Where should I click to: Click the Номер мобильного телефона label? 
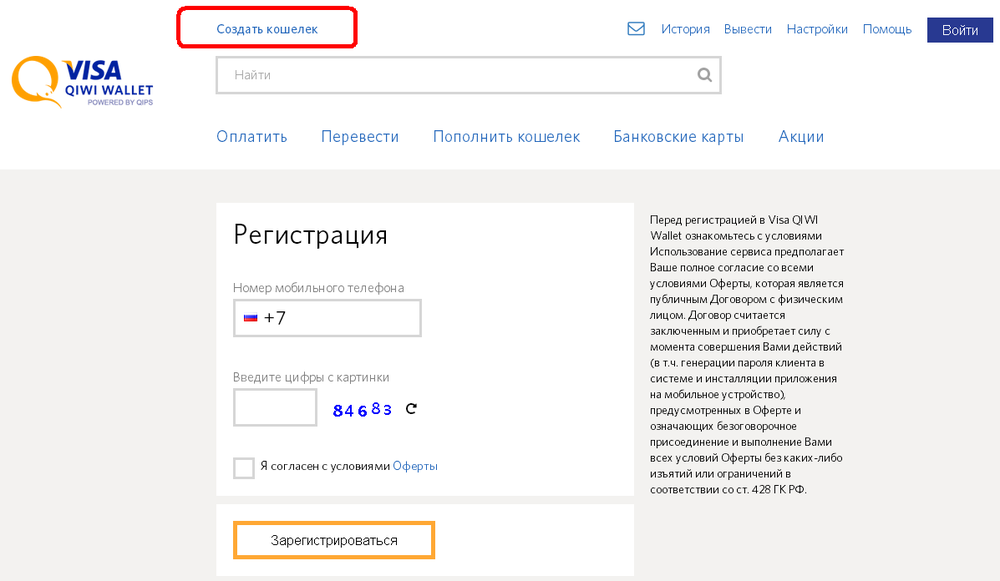(318, 288)
